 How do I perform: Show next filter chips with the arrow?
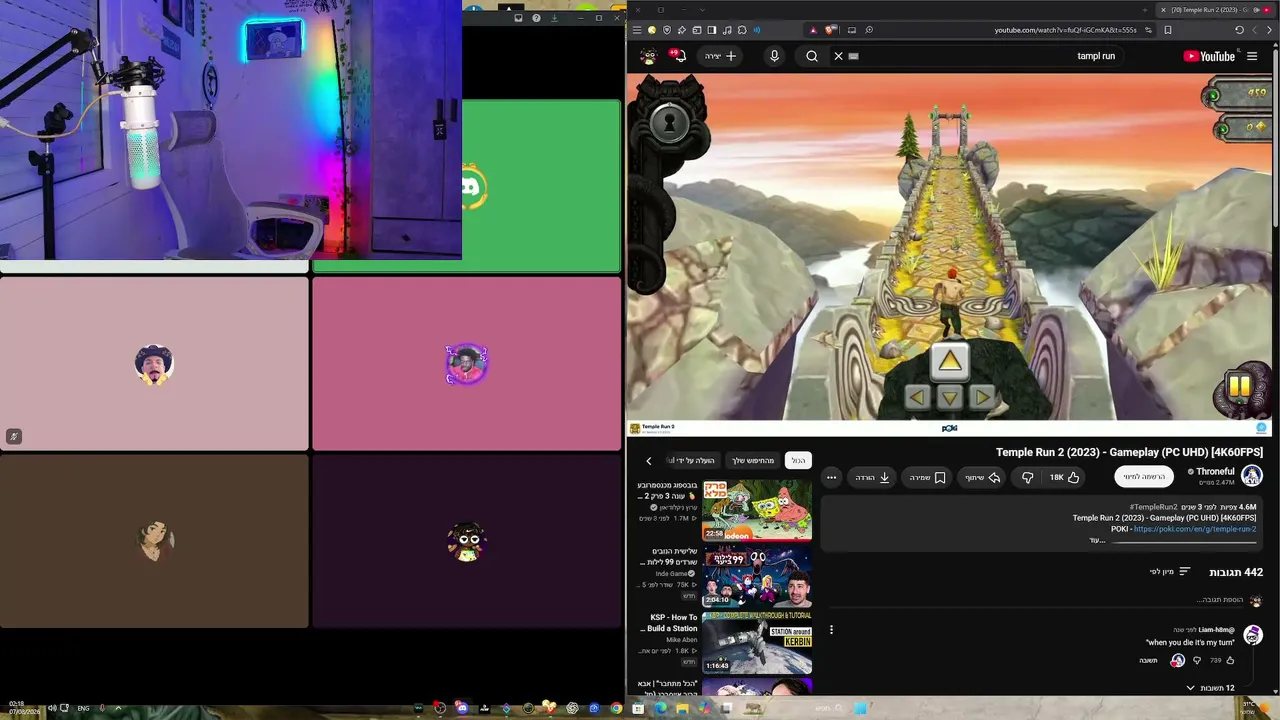click(649, 461)
